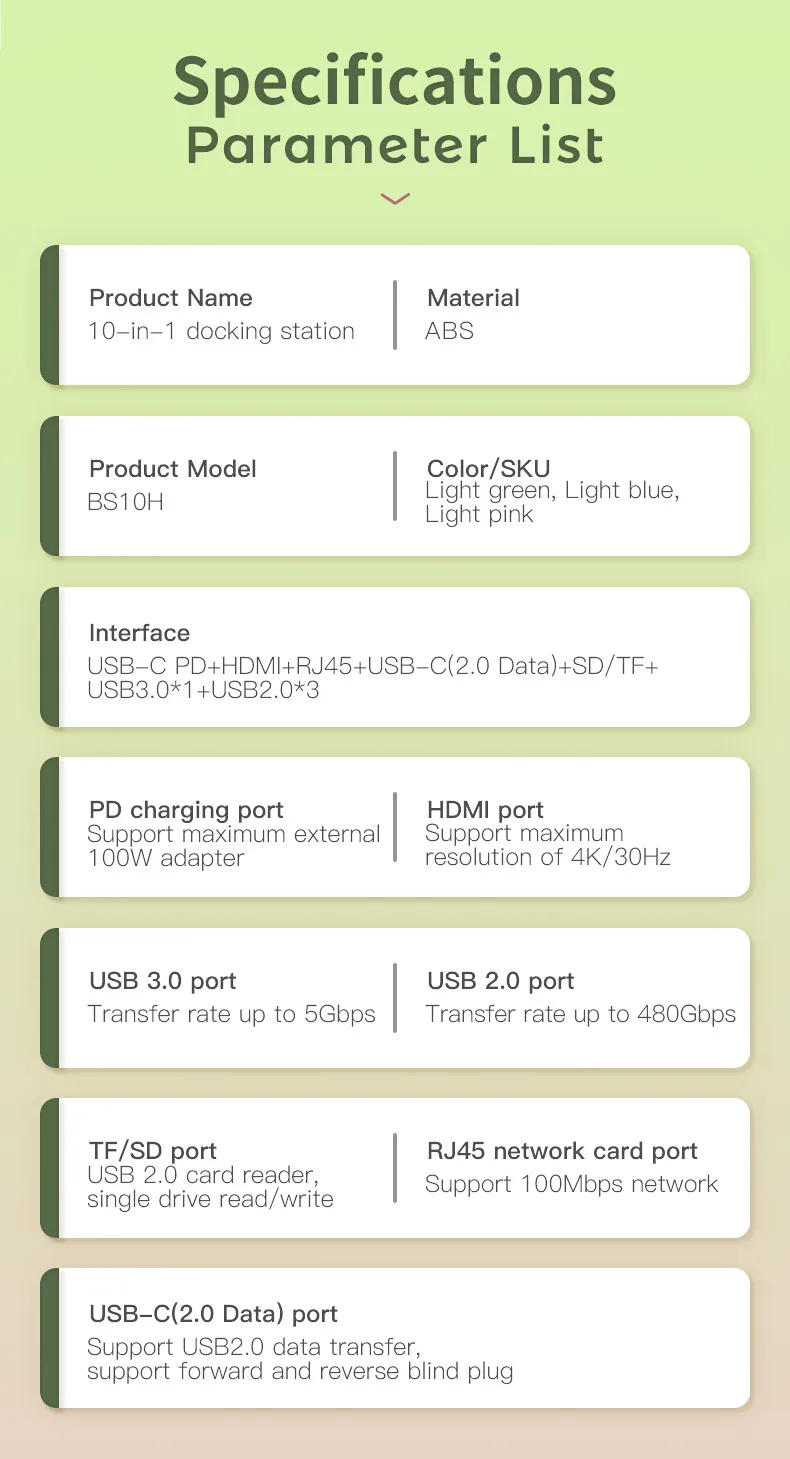
Task: Select the 10-in-1 docking station text
Action: coord(221,331)
